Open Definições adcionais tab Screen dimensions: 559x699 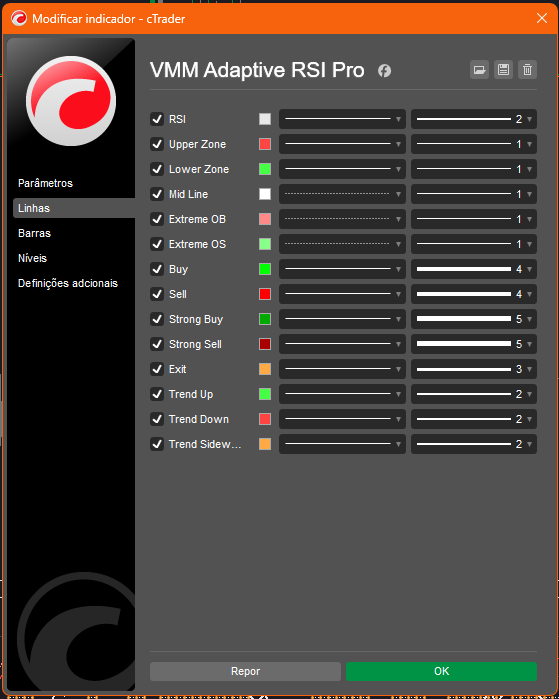[x=68, y=283]
